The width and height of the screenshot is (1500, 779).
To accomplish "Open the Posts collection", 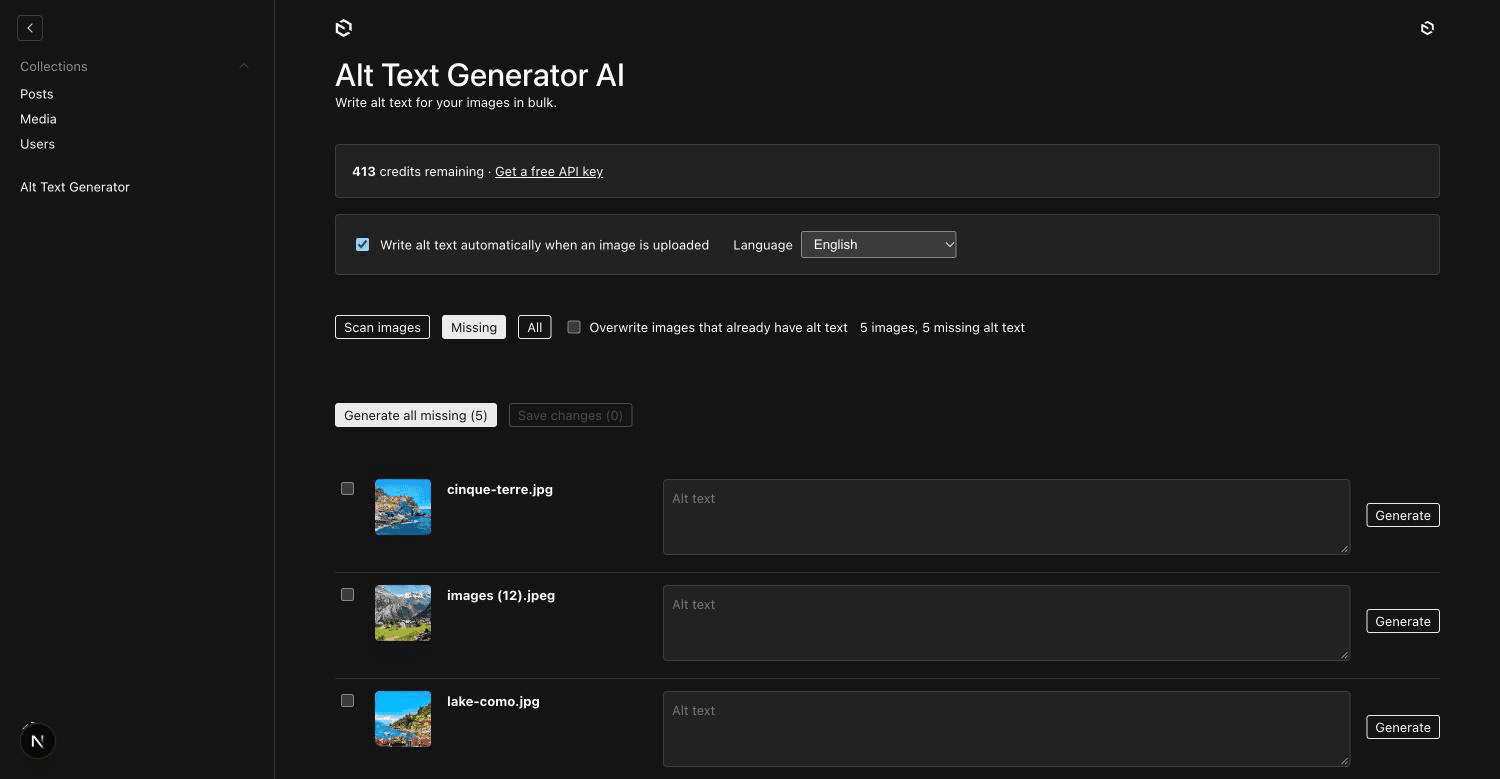I will [37, 94].
